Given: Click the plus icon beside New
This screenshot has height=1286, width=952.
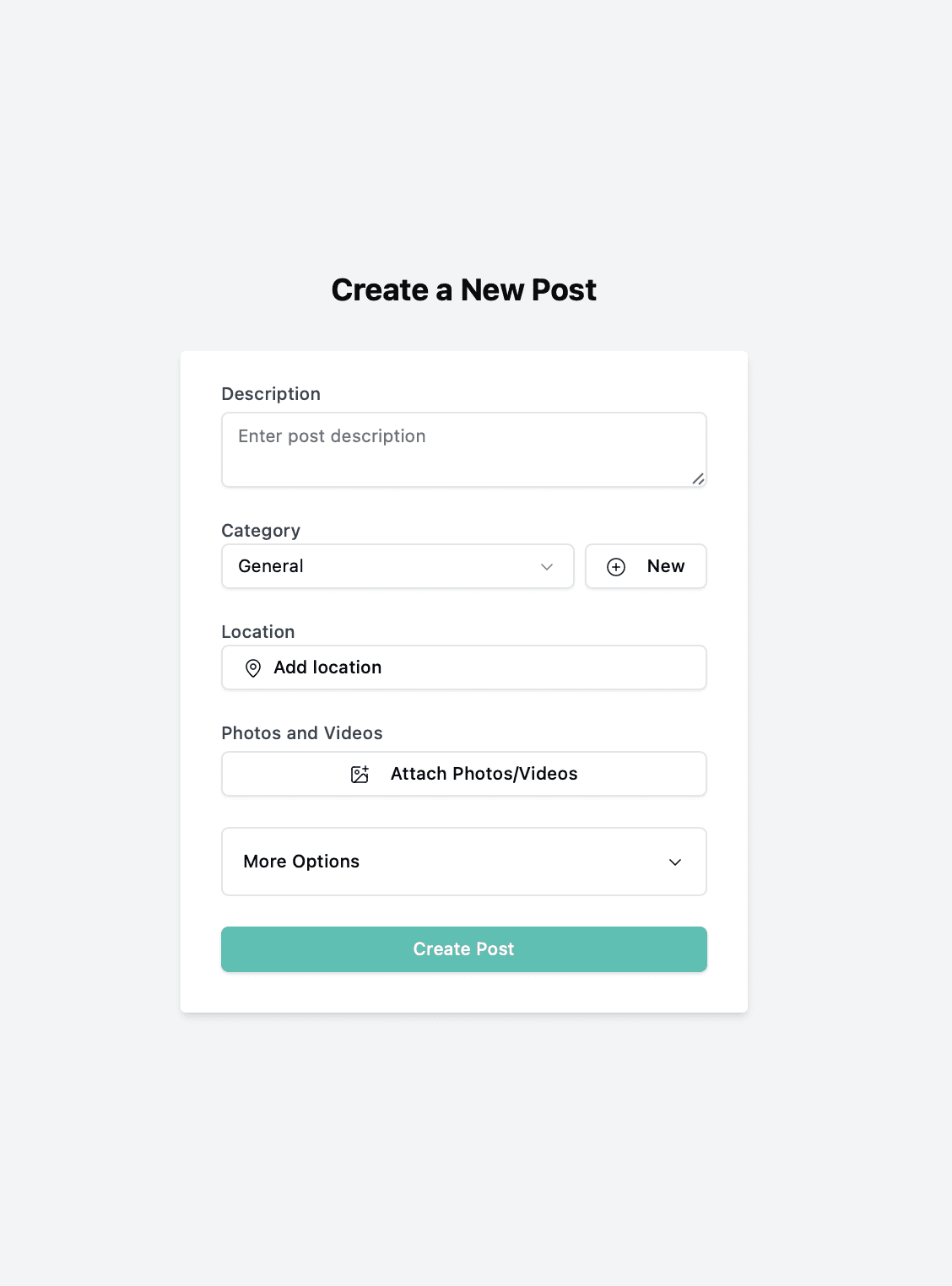Looking at the screenshot, I should (x=615, y=566).
